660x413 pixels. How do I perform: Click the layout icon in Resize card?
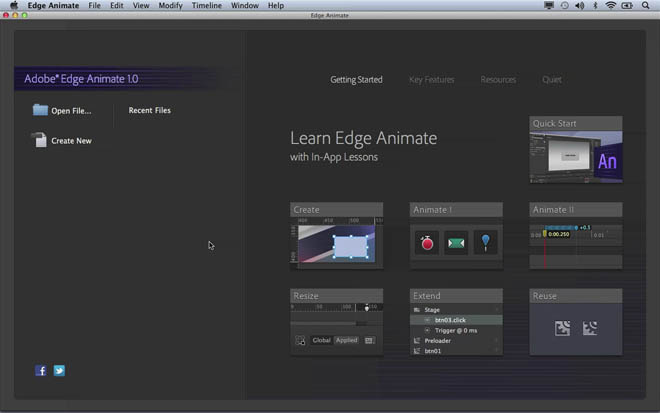301,341
